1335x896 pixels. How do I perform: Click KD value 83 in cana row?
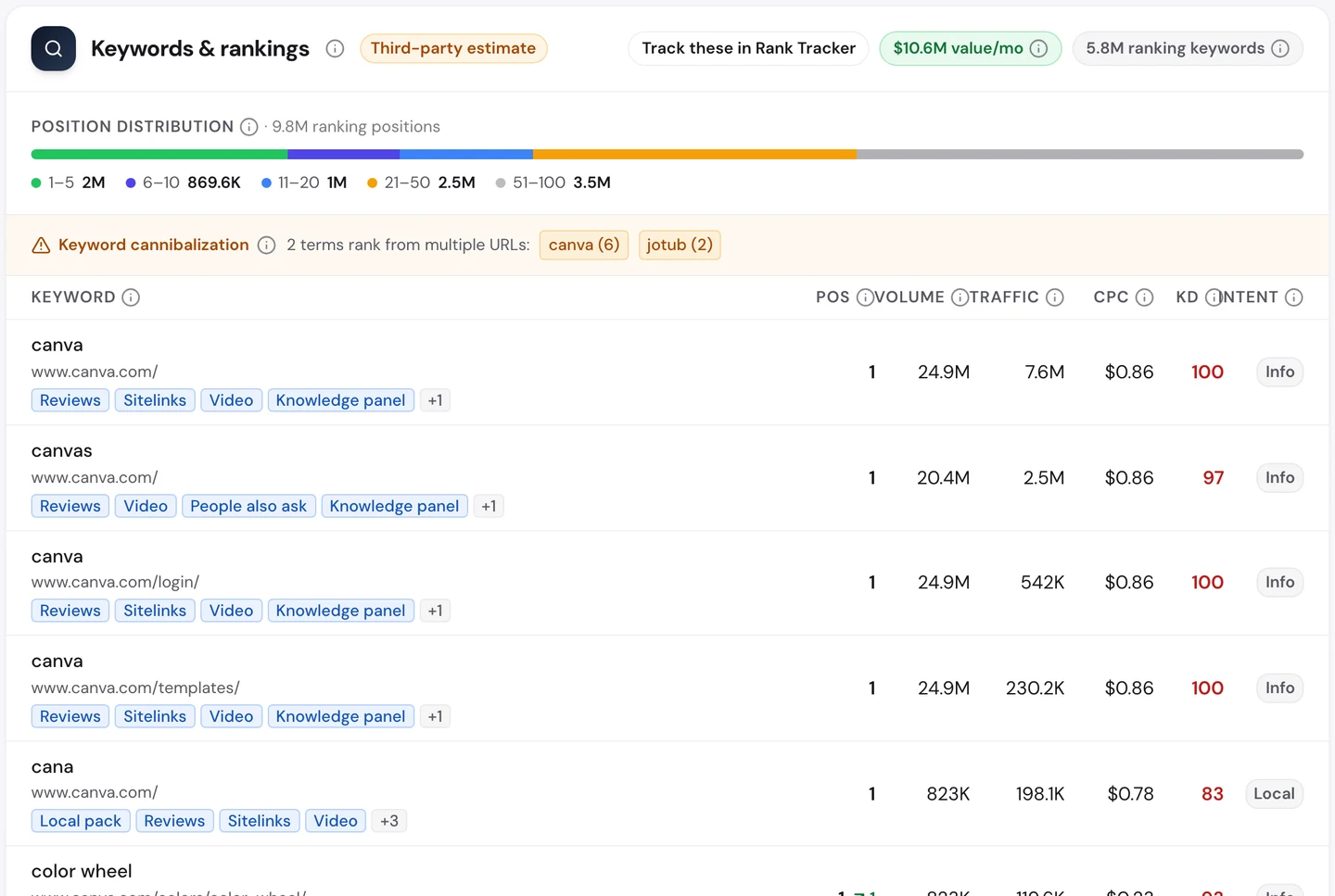1213,794
